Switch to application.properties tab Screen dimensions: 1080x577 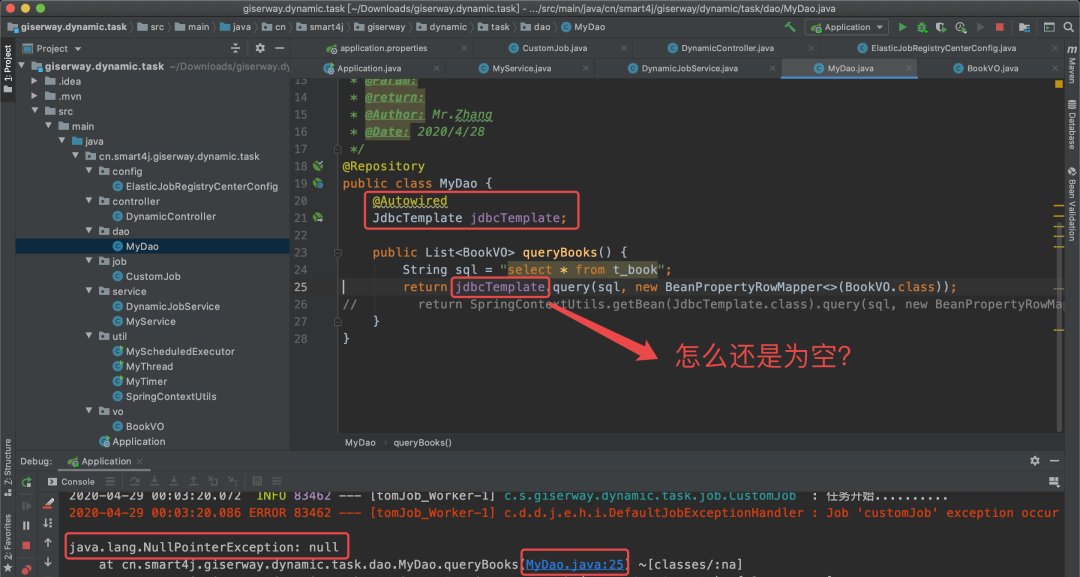[x=383, y=48]
